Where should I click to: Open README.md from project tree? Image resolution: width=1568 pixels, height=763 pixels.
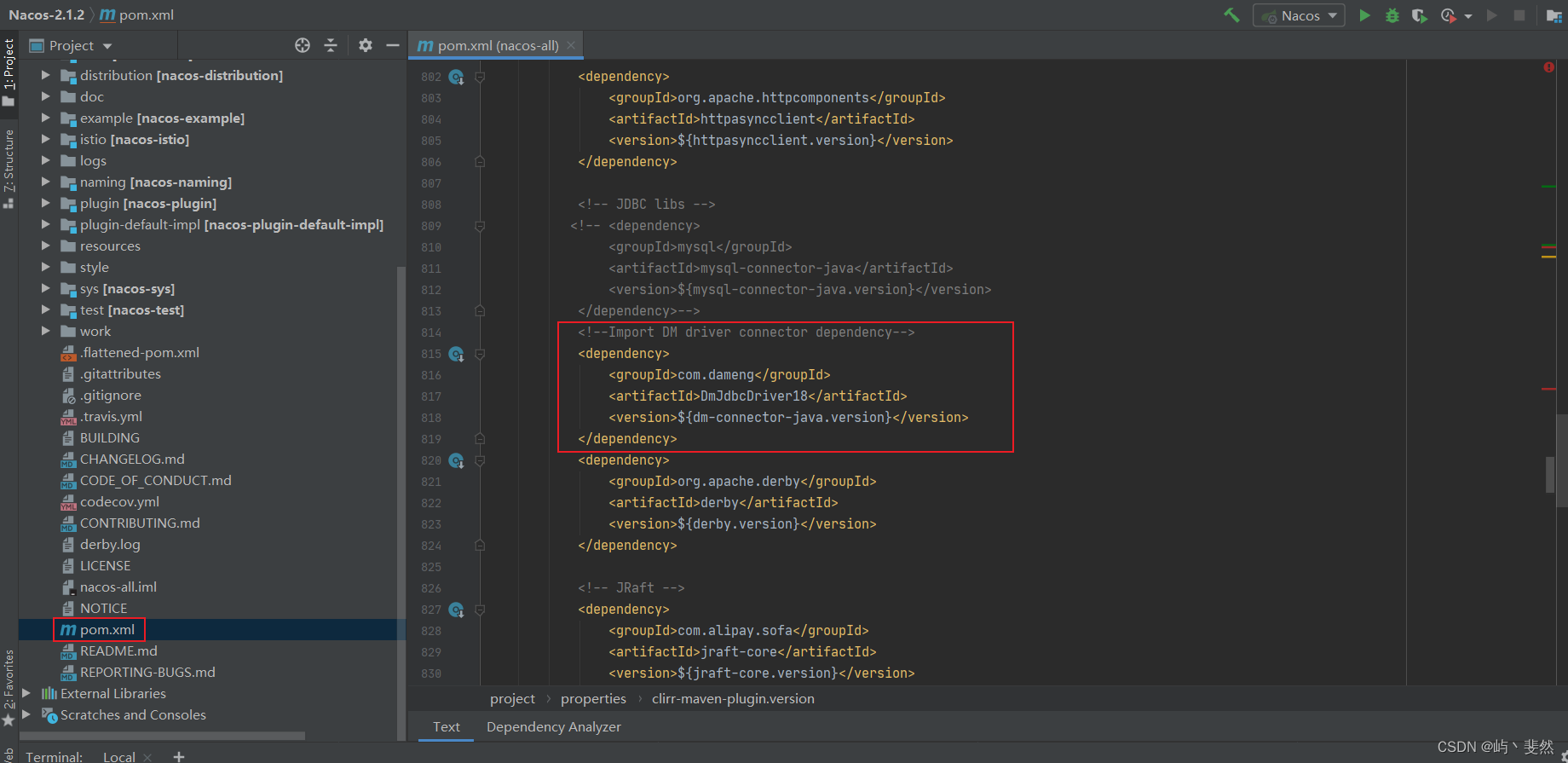(109, 650)
